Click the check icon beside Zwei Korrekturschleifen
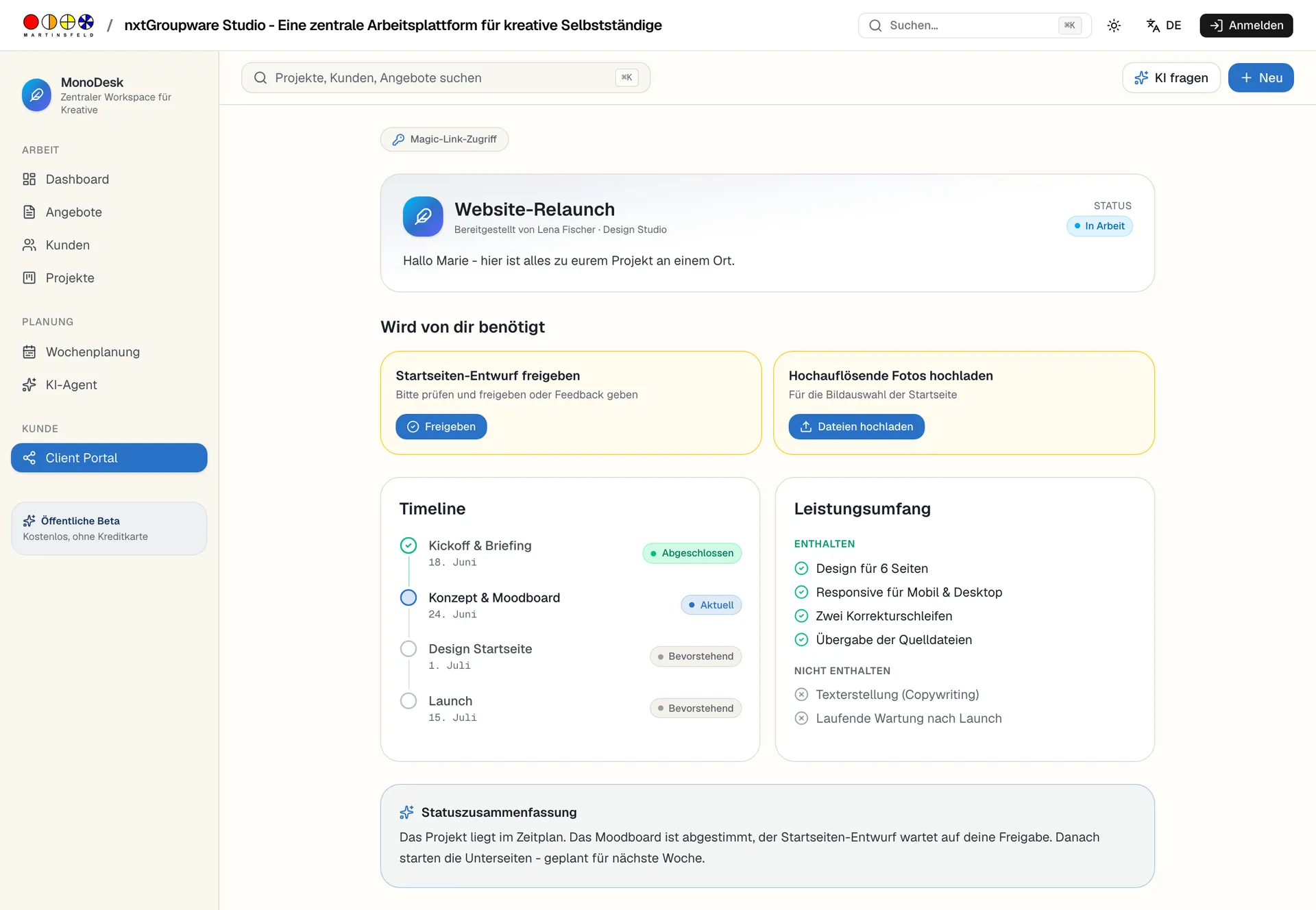 tap(801, 616)
